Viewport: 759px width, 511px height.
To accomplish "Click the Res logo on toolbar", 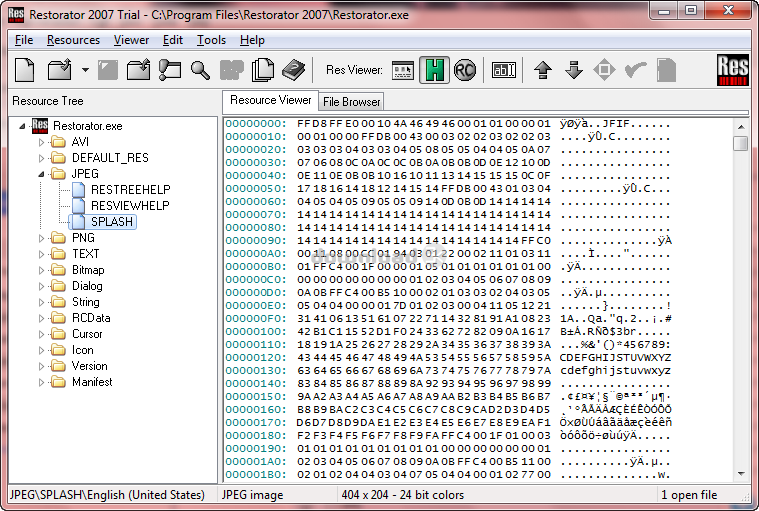I will pos(732,70).
